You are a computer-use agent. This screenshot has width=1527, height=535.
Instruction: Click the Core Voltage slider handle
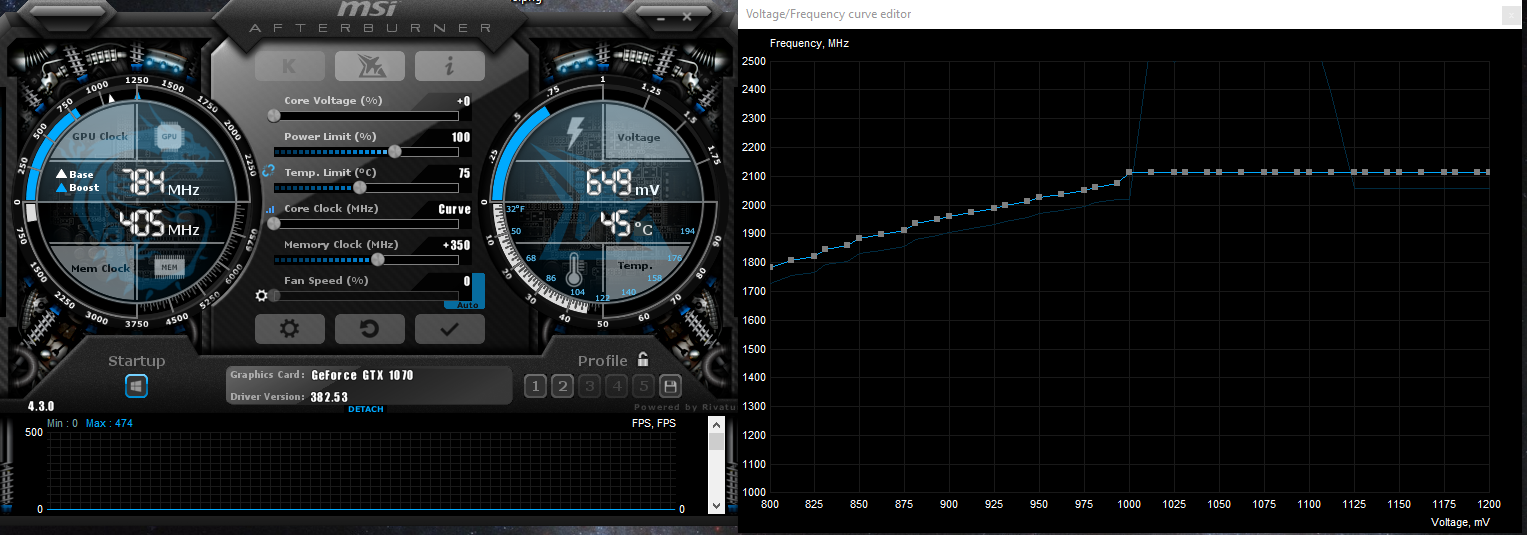click(x=275, y=115)
